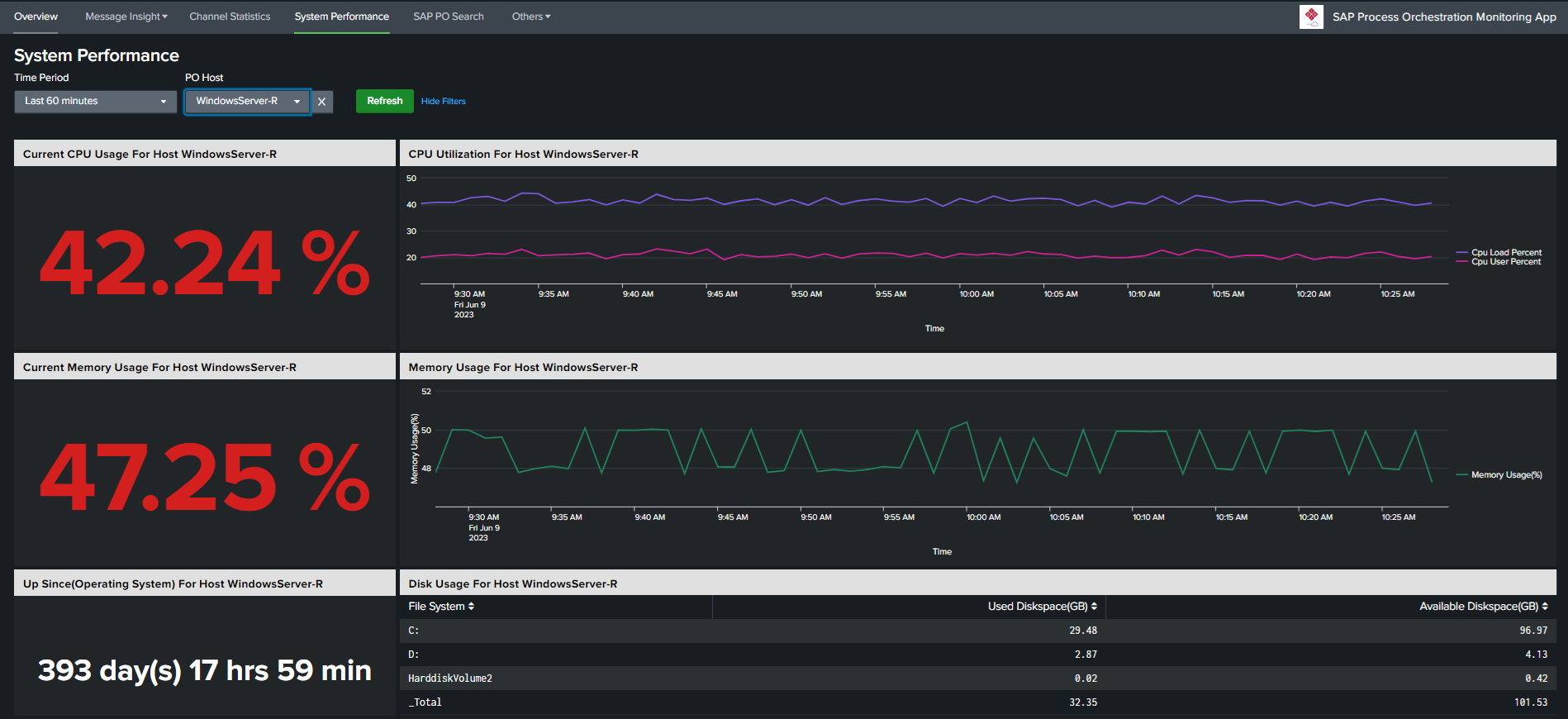Click the 29.48 used diskspace cell
The height and width of the screenshot is (719, 1568).
(1083, 631)
